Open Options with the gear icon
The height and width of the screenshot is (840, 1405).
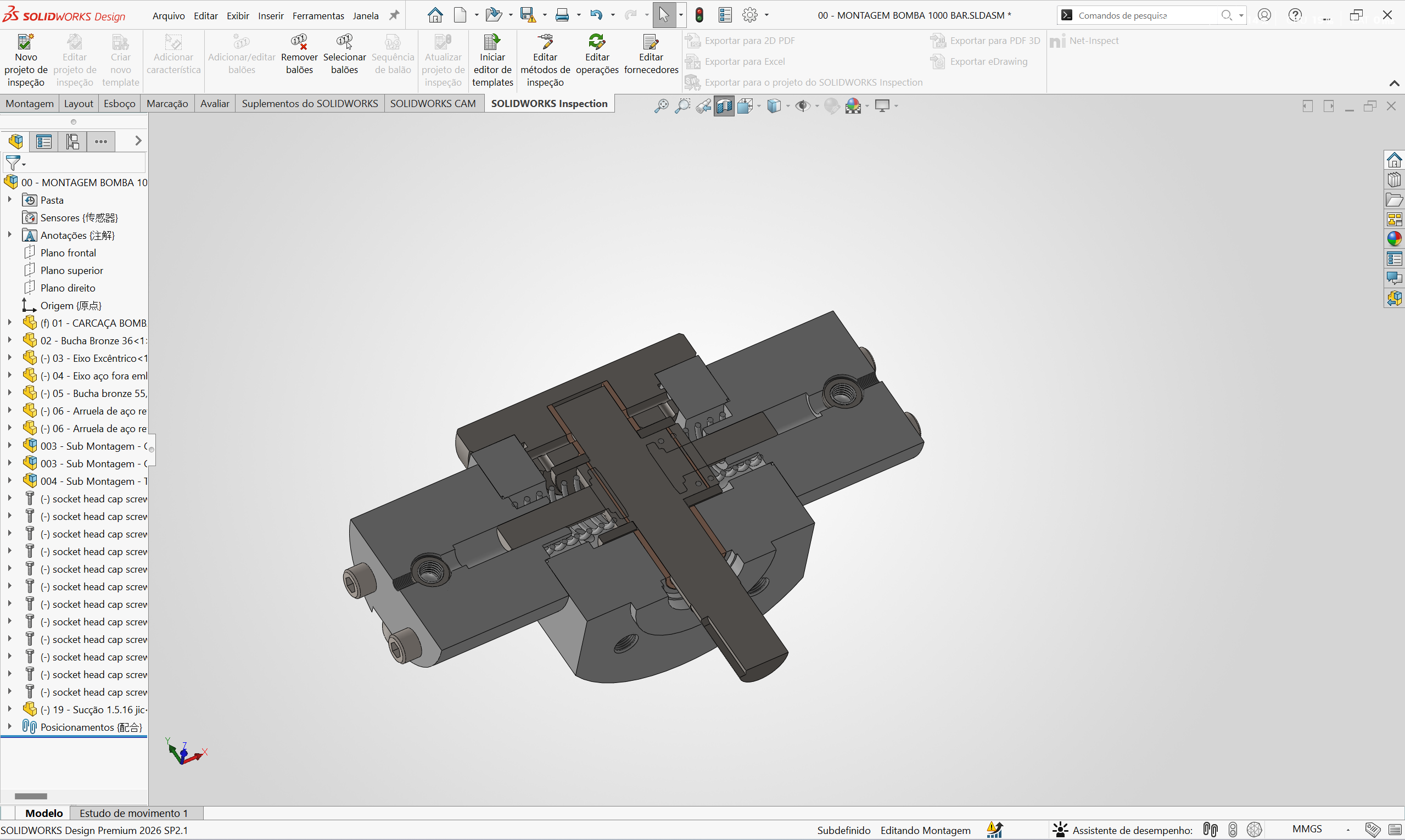click(x=750, y=15)
